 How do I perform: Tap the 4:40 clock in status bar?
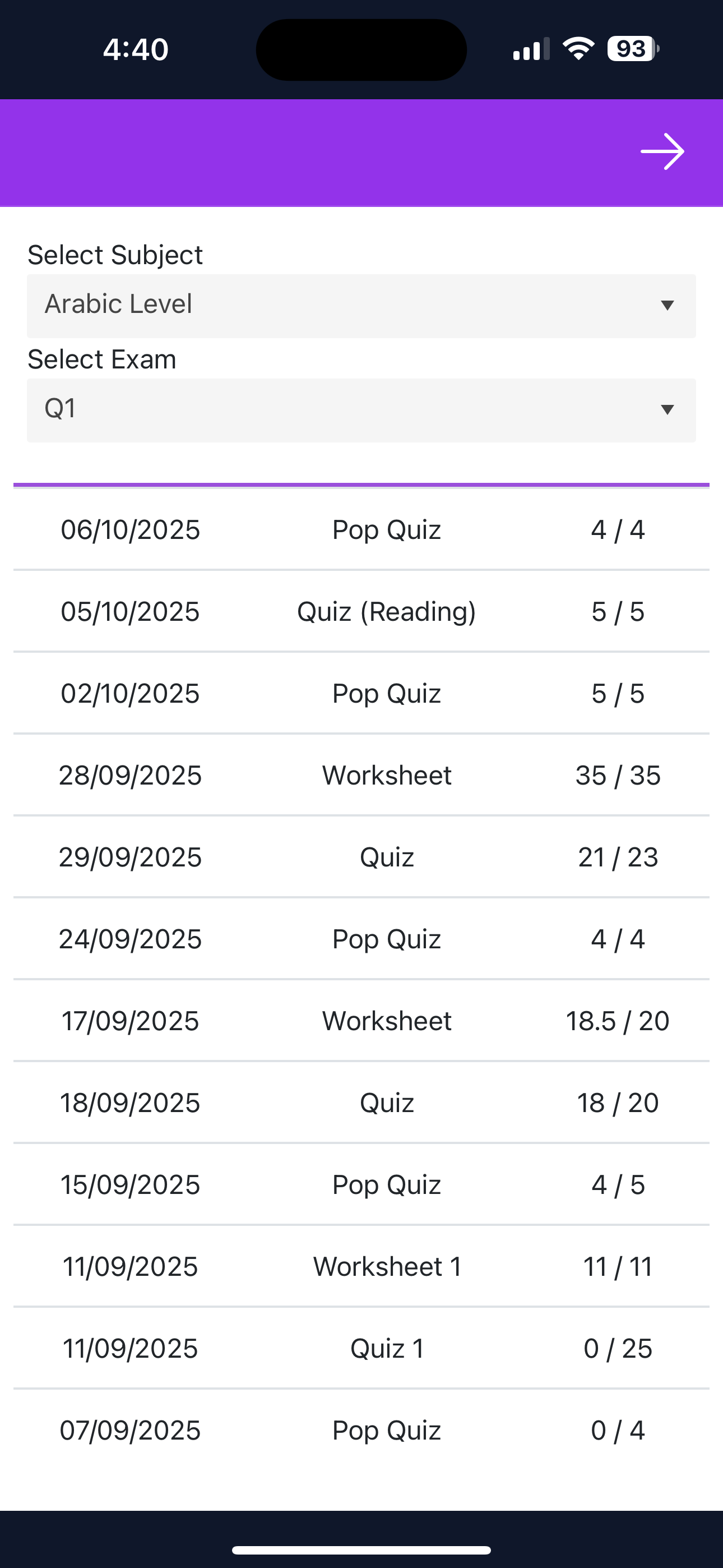pos(135,49)
